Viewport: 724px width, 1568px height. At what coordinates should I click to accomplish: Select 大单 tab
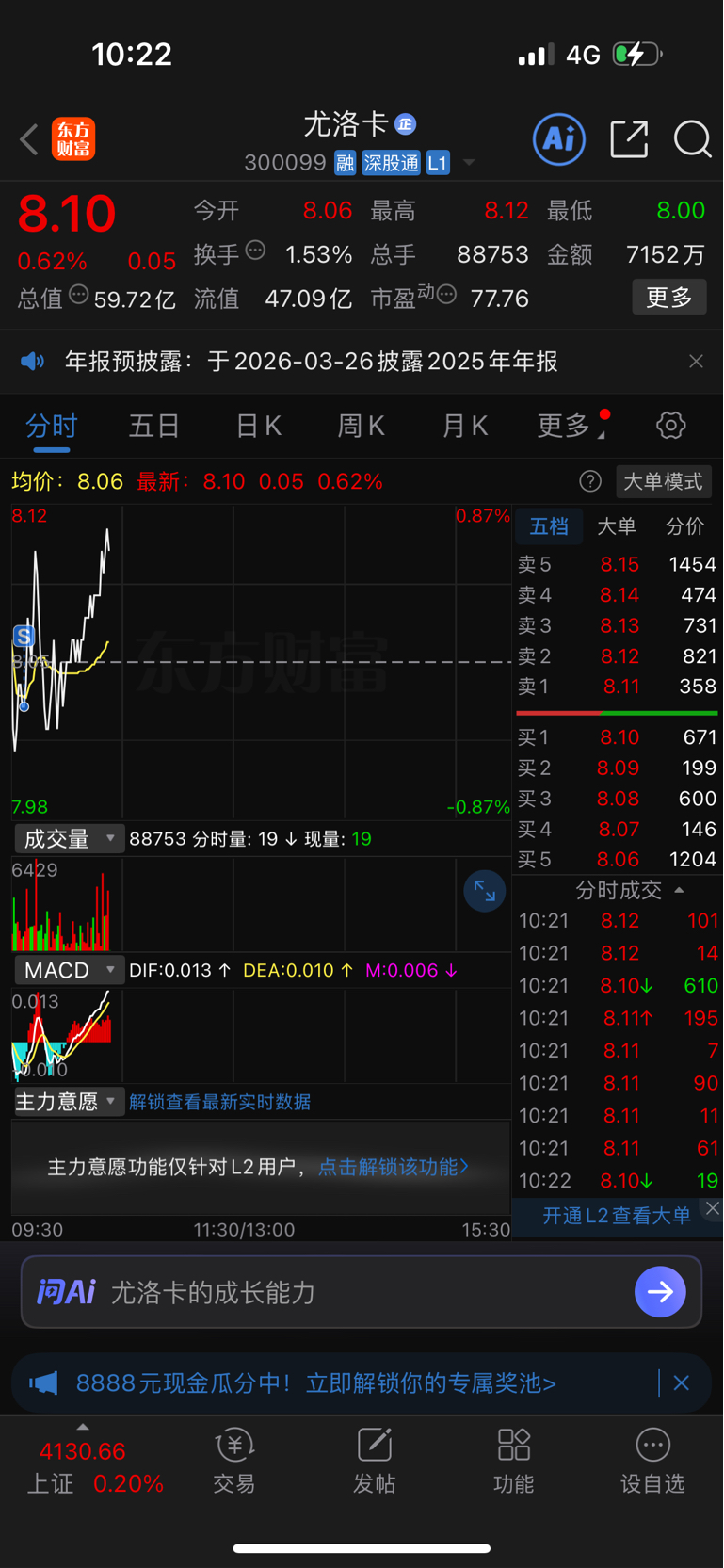(x=617, y=526)
